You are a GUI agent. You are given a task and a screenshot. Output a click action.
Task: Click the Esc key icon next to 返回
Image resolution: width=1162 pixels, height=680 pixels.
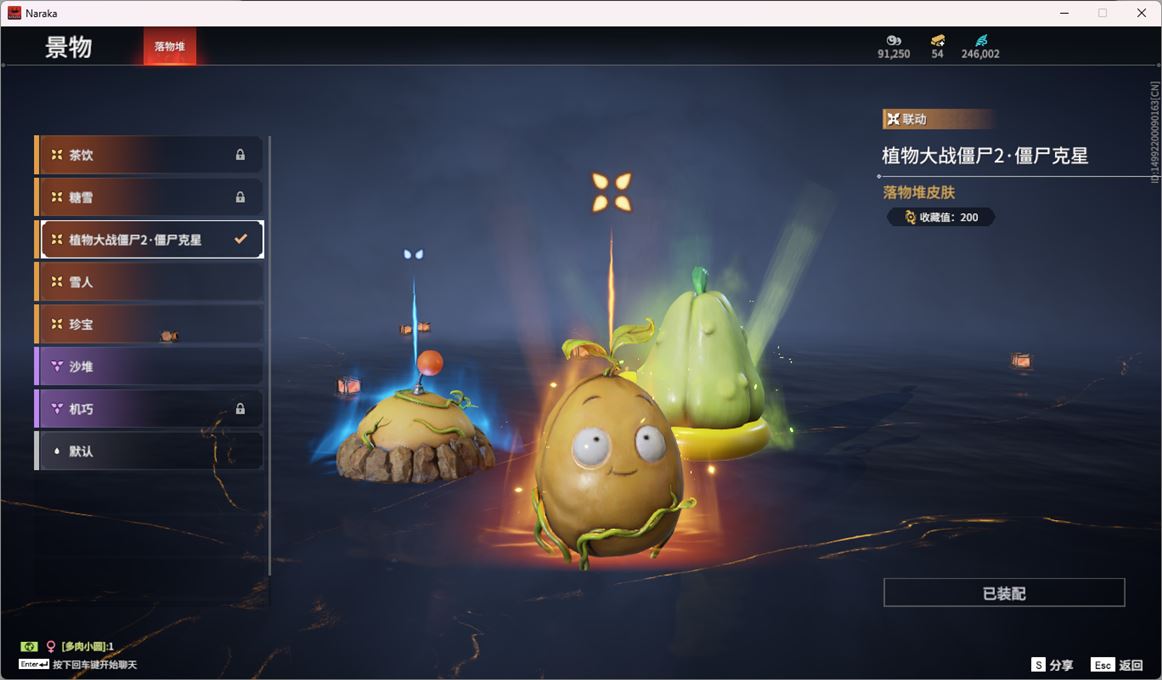pos(1103,664)
